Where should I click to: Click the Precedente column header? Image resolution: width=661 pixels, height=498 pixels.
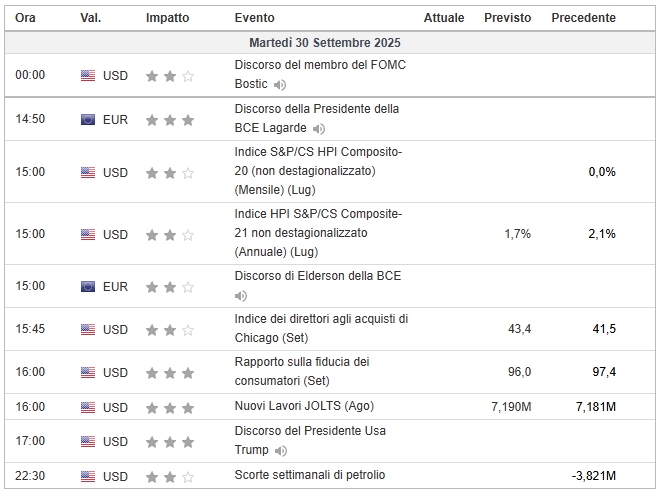(x=583, y=18)
